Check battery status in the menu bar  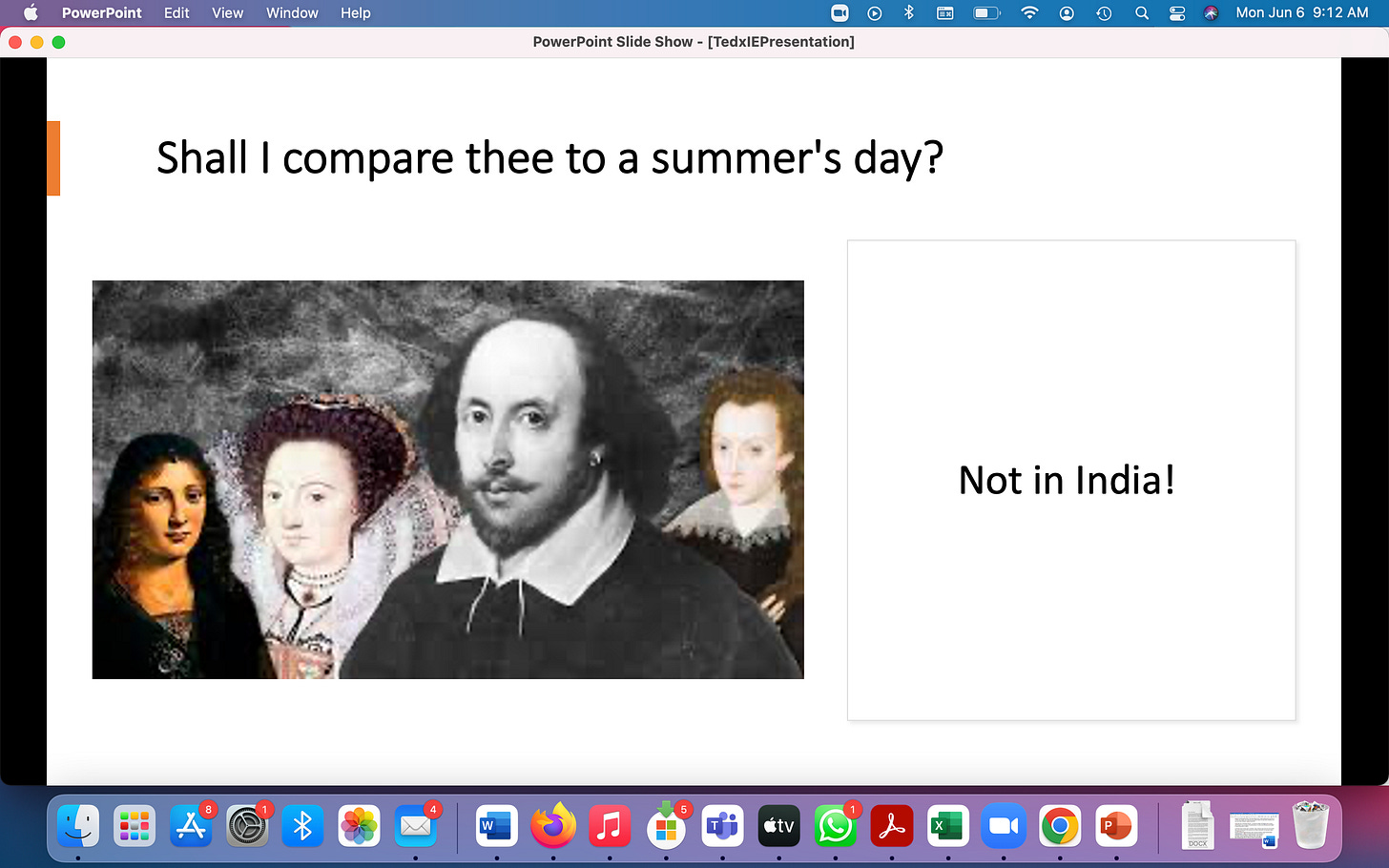coord(986,12)
